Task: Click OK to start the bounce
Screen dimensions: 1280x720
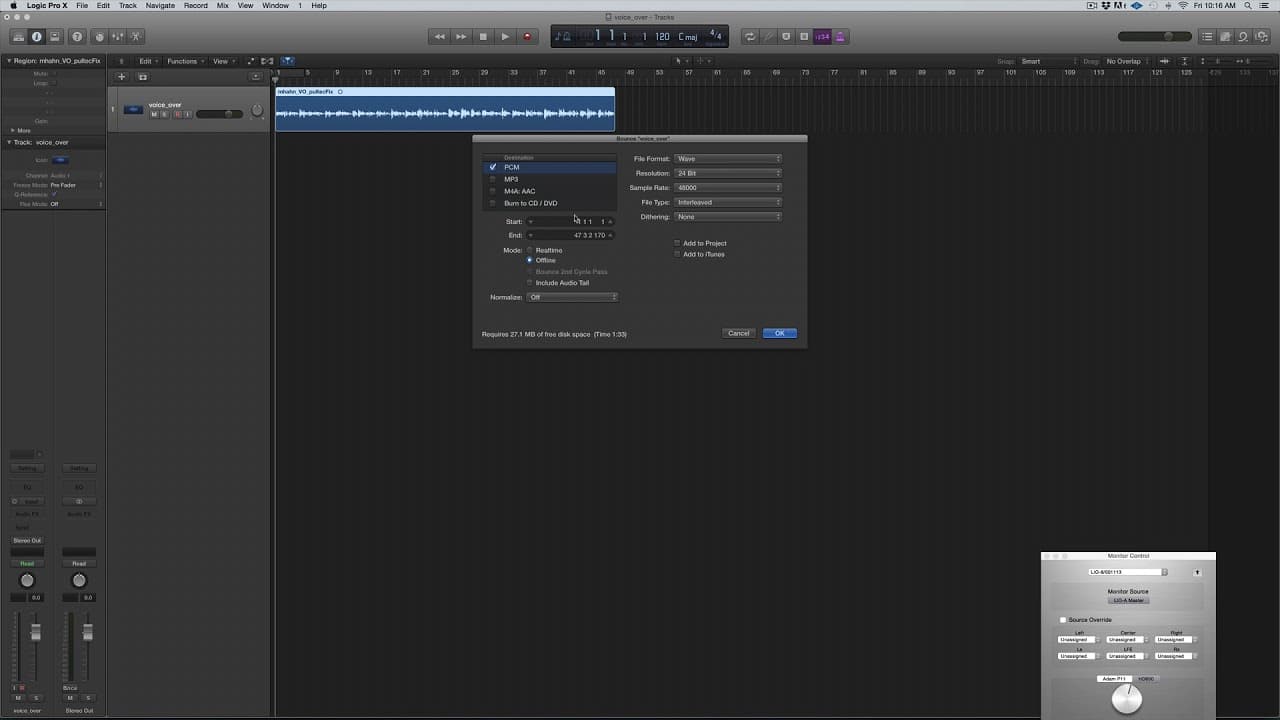Action: (780, 333)
